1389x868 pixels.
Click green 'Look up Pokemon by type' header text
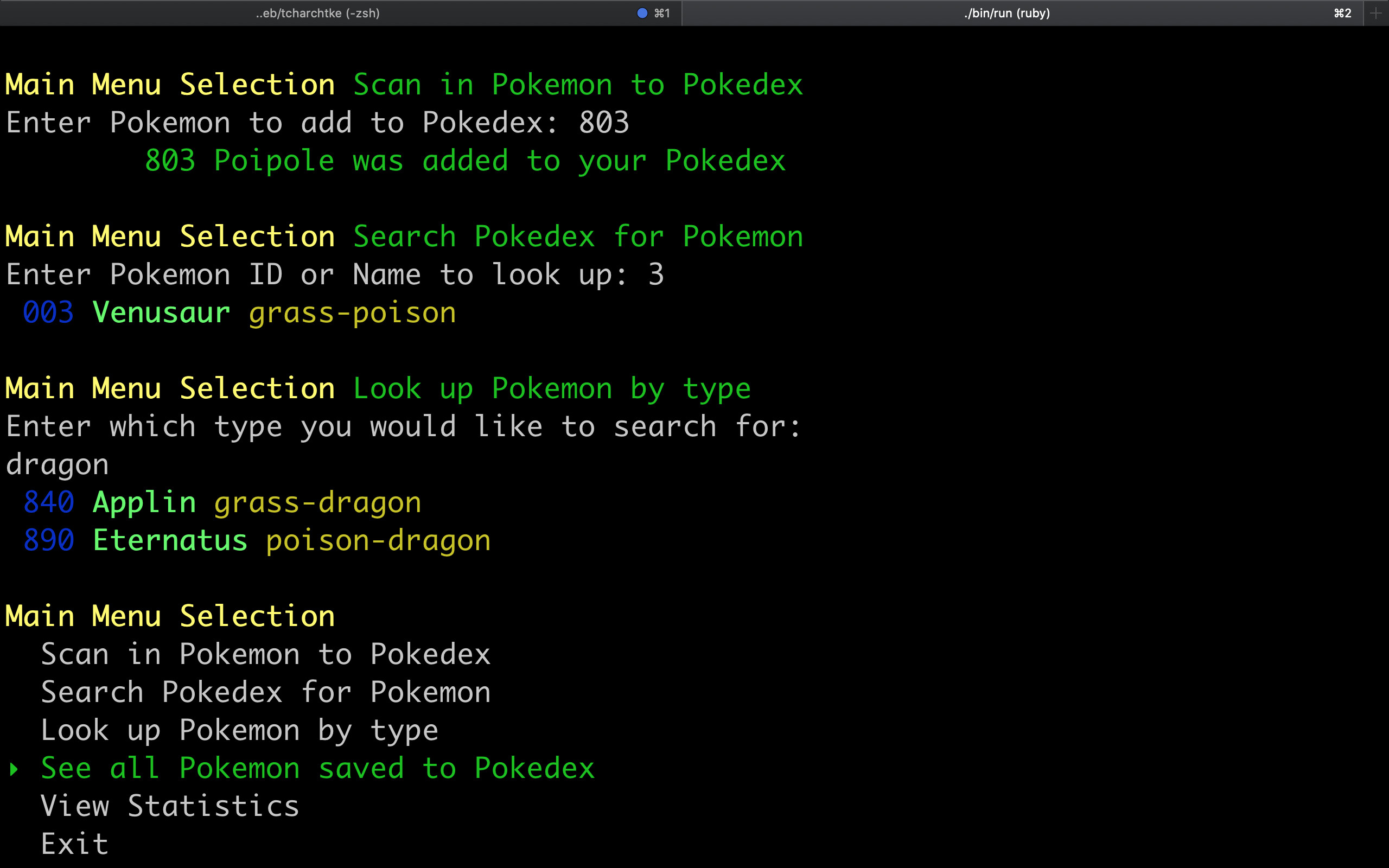[x=552, y=389]
